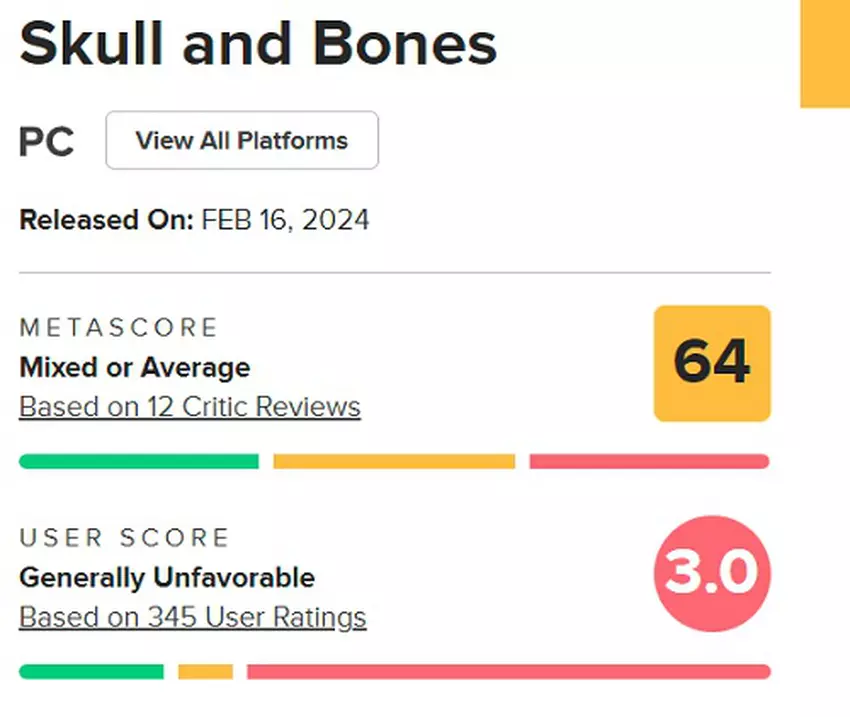Click the FEB 16, 2024 release date
The height and width of the screenshot is (717, 850).
[286, 220]
